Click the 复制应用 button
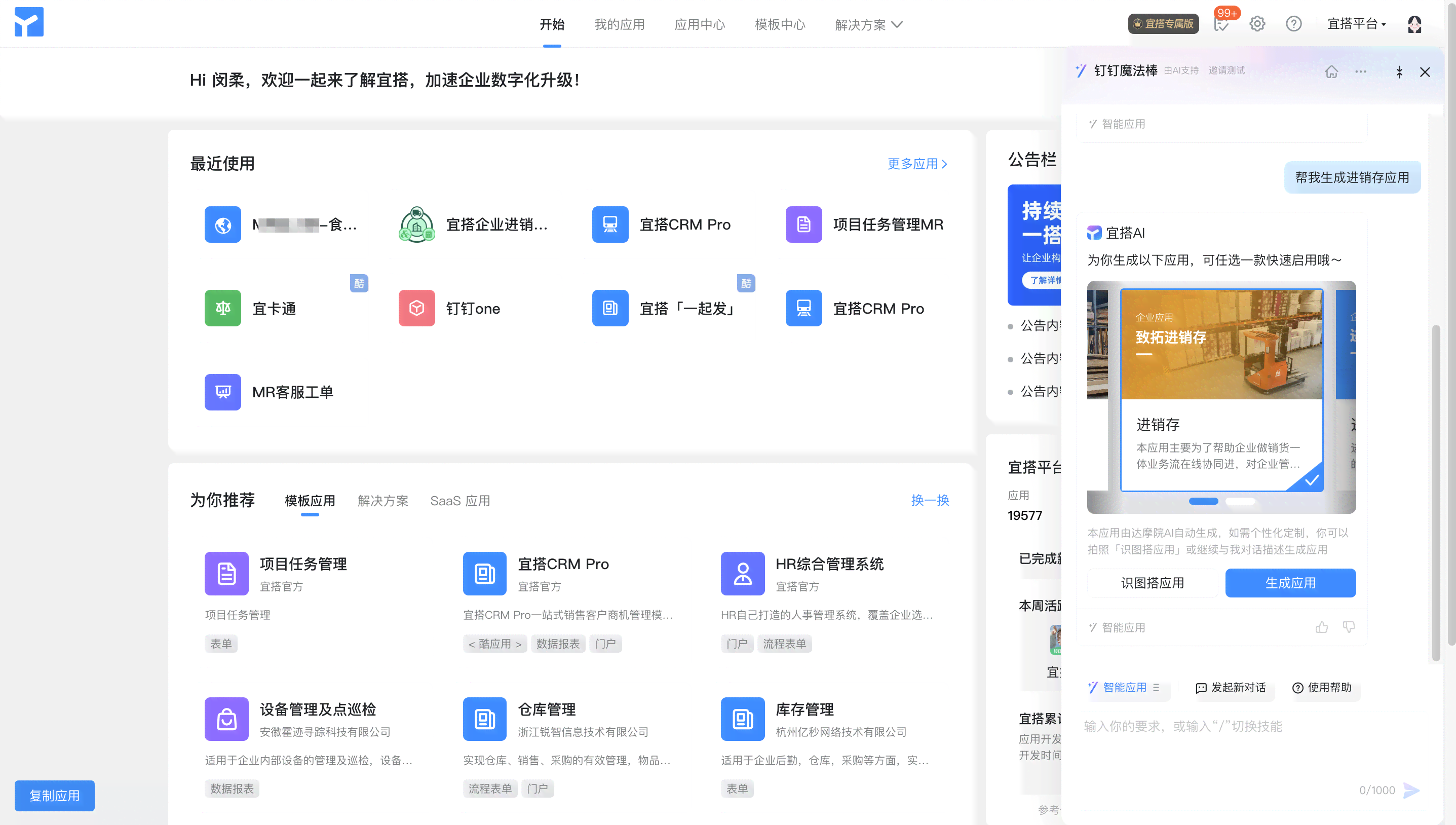1456x825 pixels. [54, 796]
